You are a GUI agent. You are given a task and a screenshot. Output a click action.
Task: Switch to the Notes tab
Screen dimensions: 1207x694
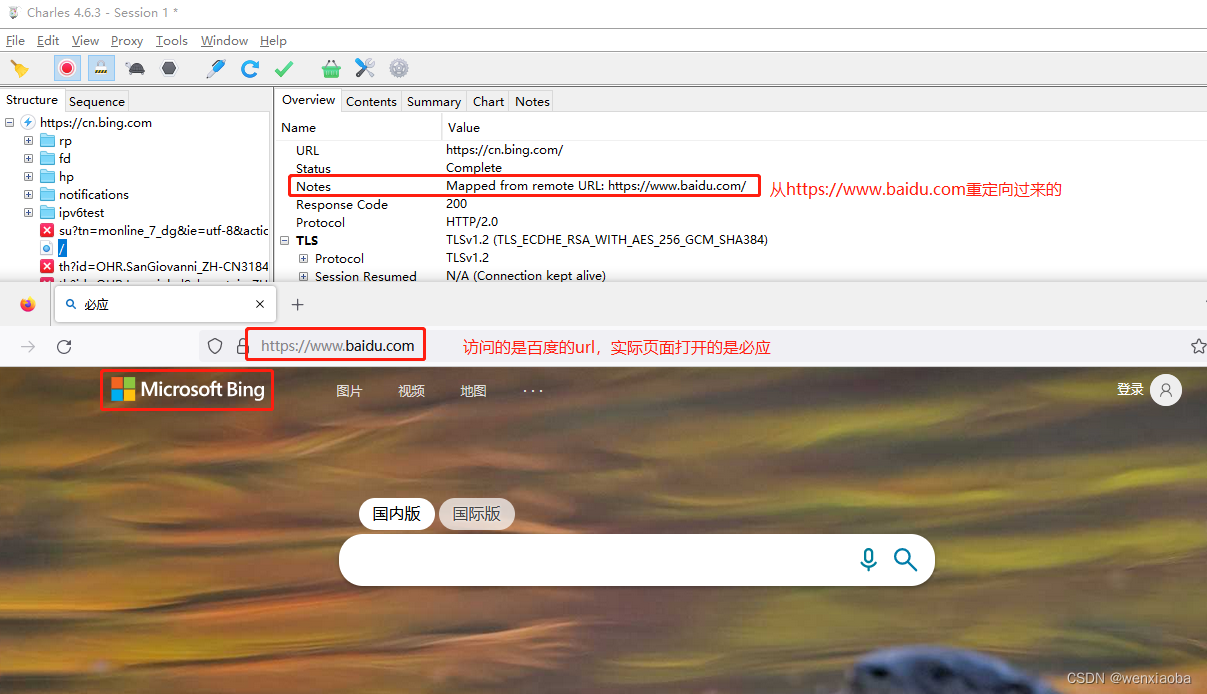coord(532,101)
